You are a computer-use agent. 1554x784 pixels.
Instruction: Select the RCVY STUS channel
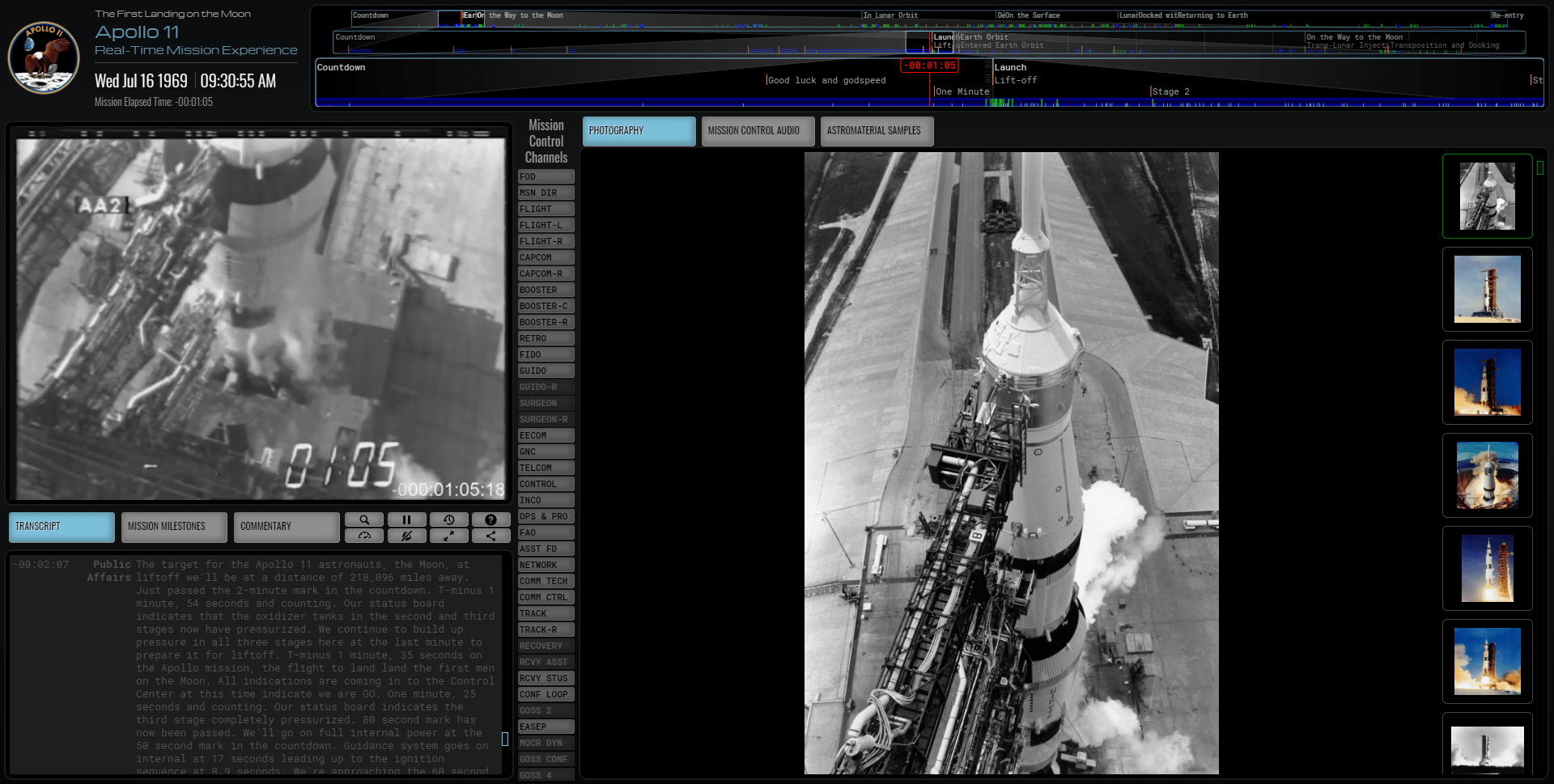546,678
